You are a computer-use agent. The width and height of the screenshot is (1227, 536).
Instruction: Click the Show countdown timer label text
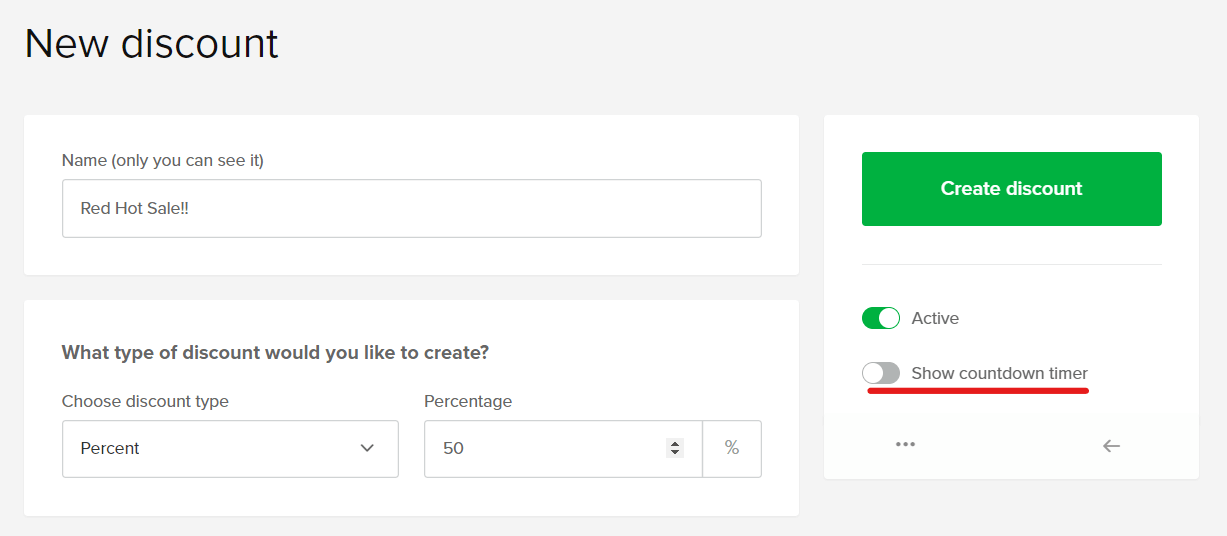click(1000, 373)
